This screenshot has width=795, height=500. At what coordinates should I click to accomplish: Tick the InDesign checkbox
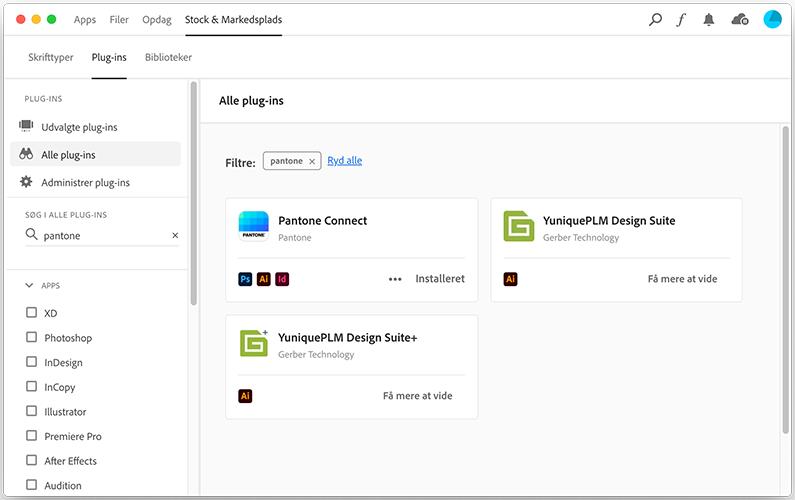point(31,362)
